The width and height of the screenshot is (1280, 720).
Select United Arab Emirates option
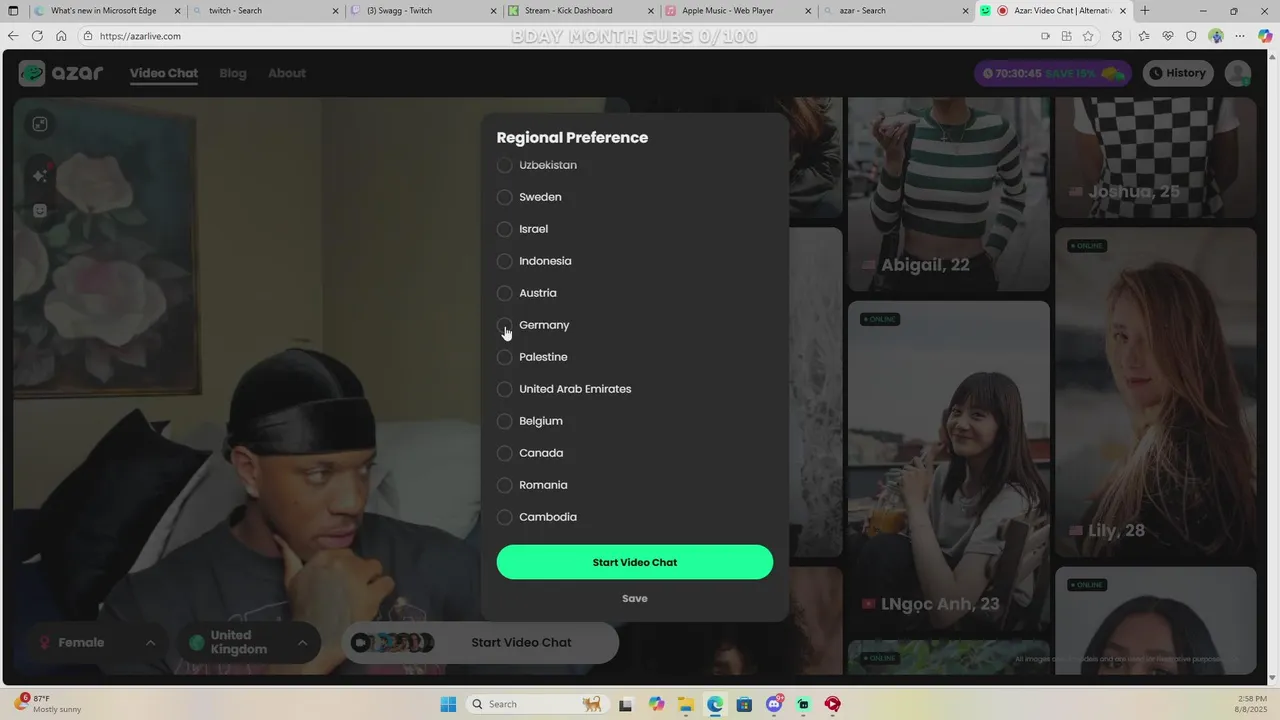(505, 389)
